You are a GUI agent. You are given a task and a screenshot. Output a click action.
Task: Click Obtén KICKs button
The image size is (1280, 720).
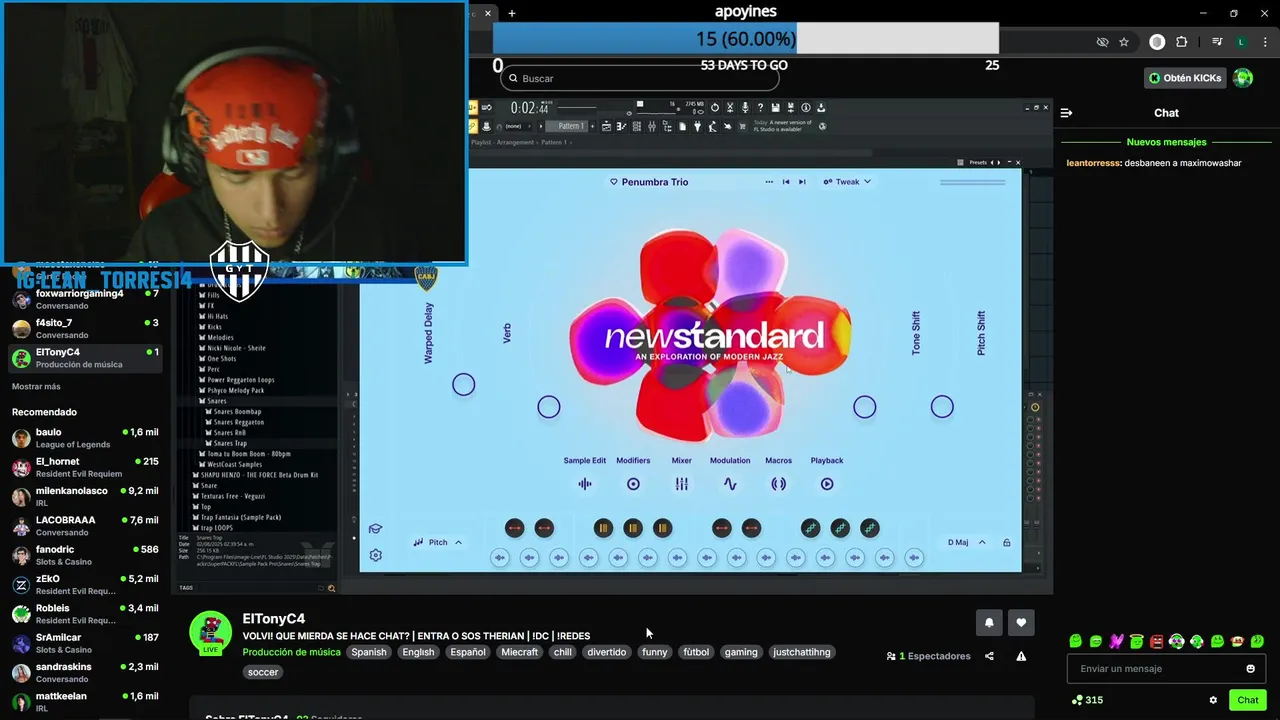(x=1185, y=78)
